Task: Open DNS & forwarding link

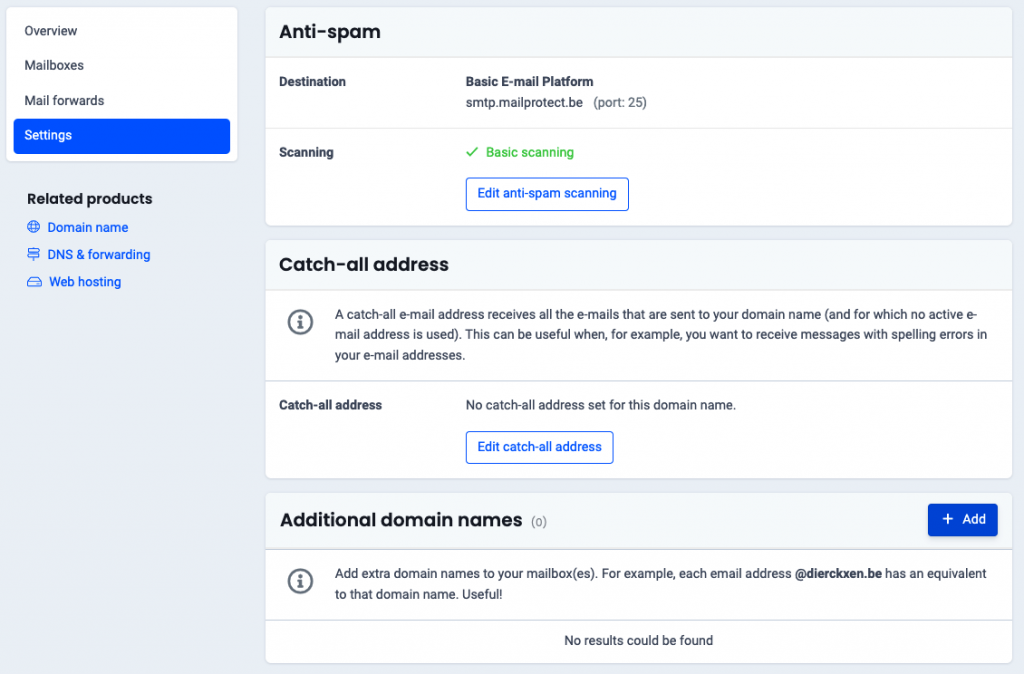Action: click(x=99, y=255)
